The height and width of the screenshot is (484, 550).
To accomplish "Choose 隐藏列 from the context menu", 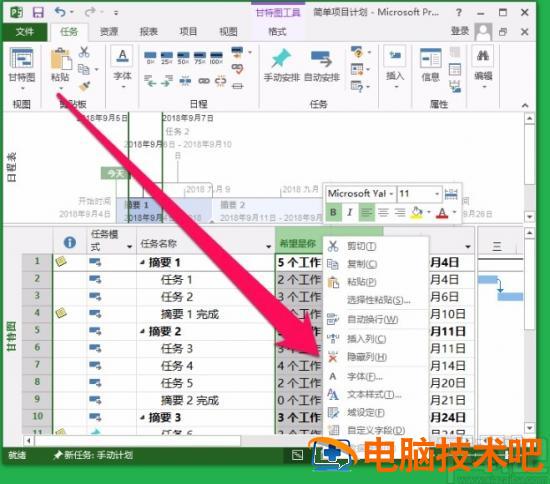I will (x=375, y=357).
